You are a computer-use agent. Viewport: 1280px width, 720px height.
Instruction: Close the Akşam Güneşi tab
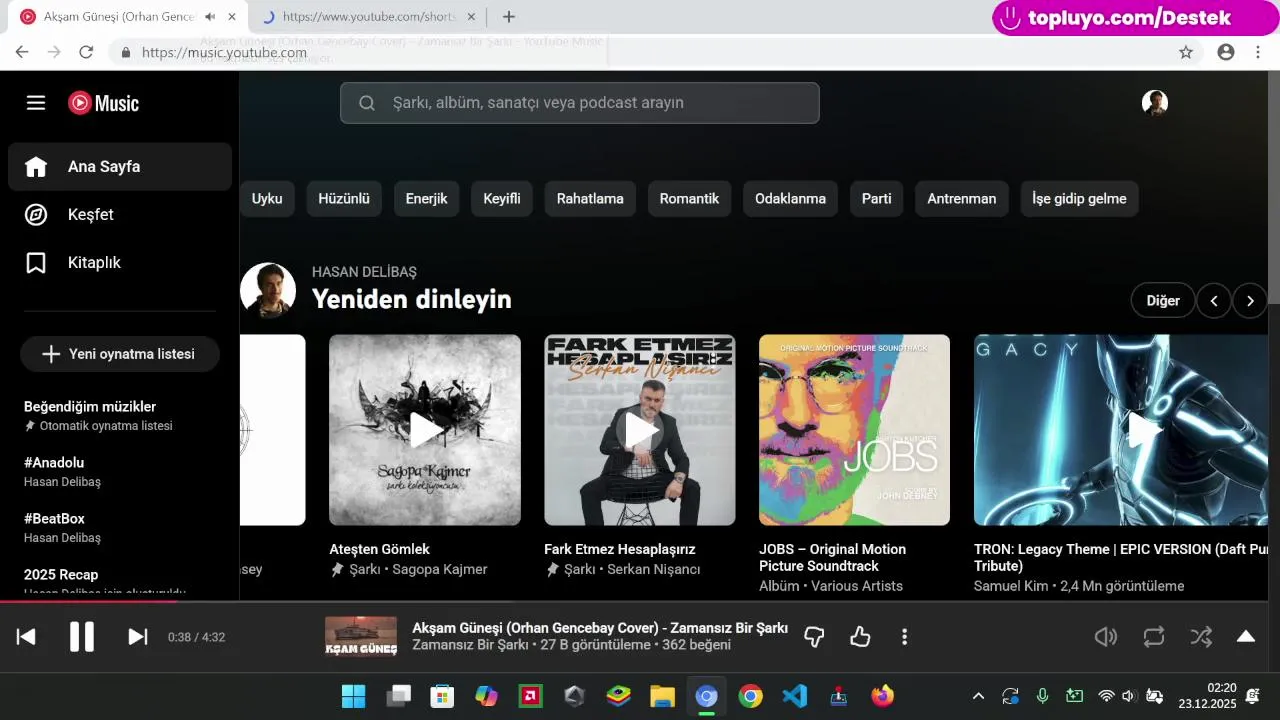(x=232, y=17)
